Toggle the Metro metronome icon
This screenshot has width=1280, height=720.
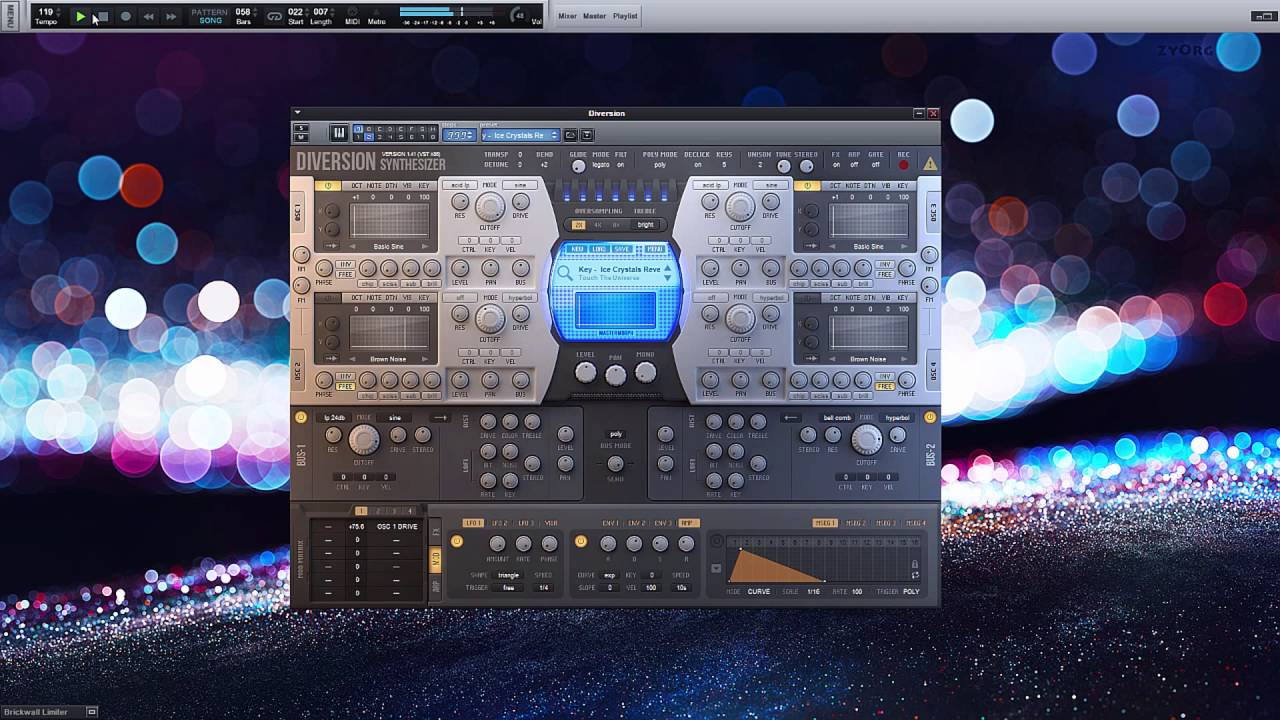pyautogui.click(x=376, y=13)
